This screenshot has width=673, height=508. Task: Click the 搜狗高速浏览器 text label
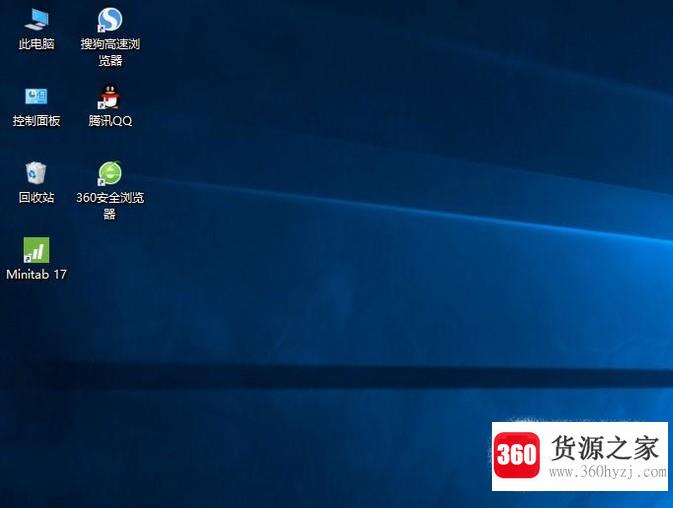[x=110, y=52]
